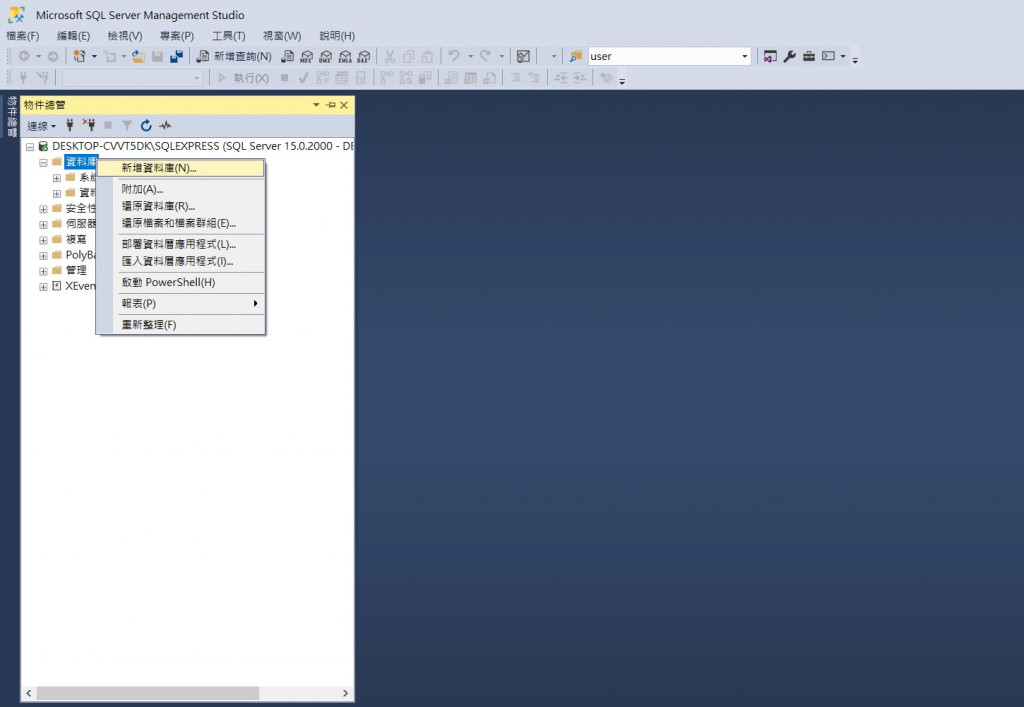This screenshot has width=1024, height=707.
Task: Collapse the 資料庫 Databases folder node
Action: pyautogui.click(x=43, y=163)
